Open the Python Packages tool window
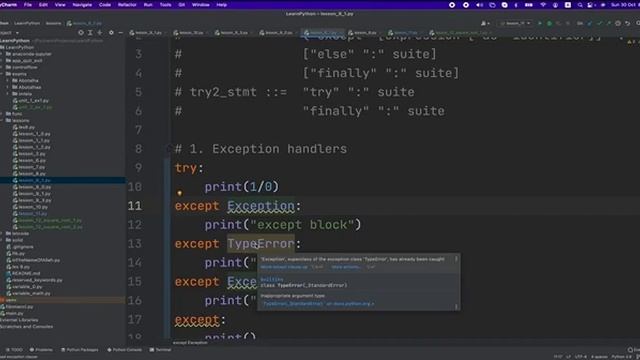The height and width of the screenshot is (360, 640). click(x=80, y=350)
